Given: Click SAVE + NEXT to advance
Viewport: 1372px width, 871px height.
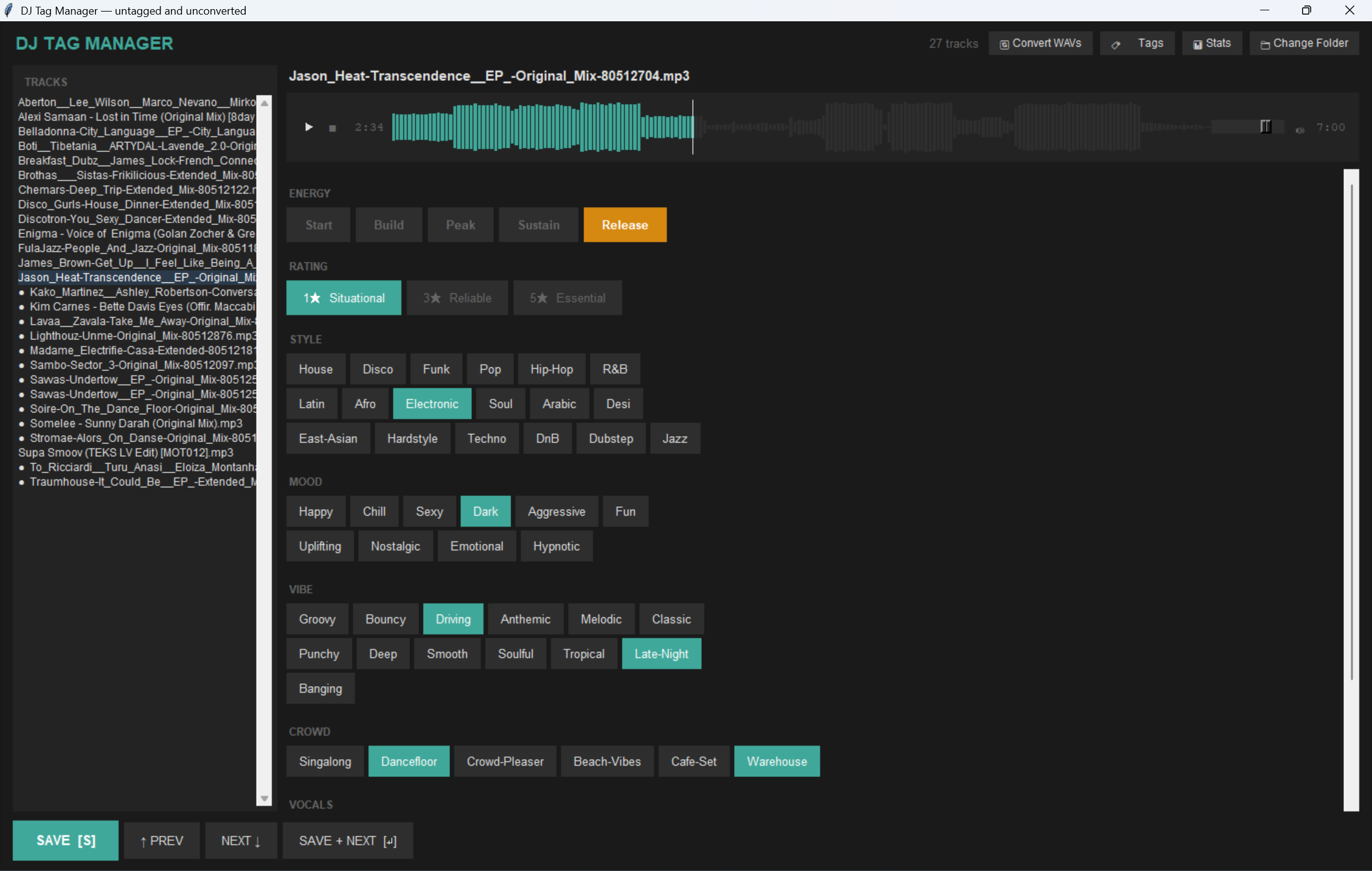Looking at the screenshot, I should point(347,841).
